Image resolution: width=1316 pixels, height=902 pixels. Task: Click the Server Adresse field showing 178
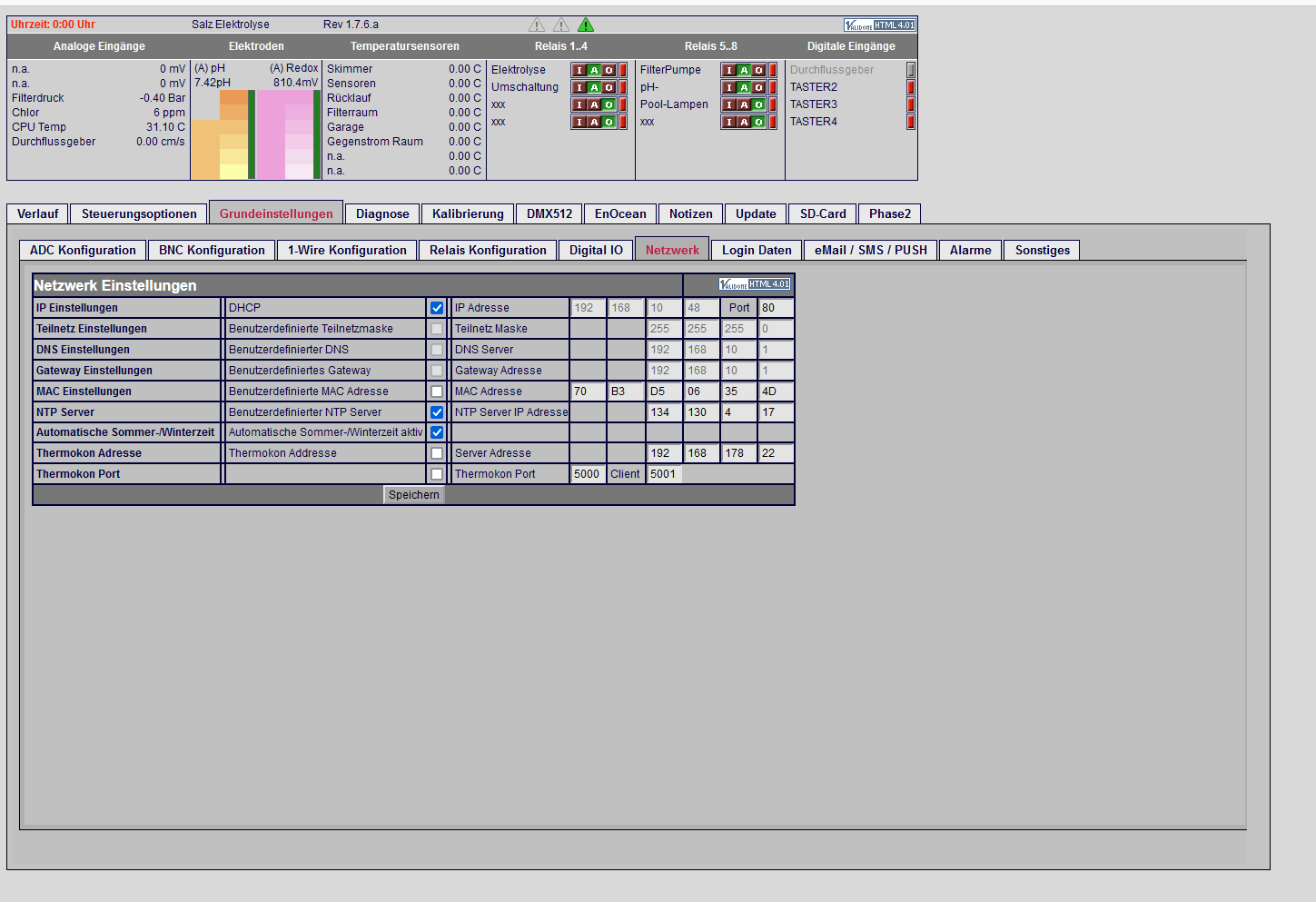pyautogui.click(x=738, y=453)
